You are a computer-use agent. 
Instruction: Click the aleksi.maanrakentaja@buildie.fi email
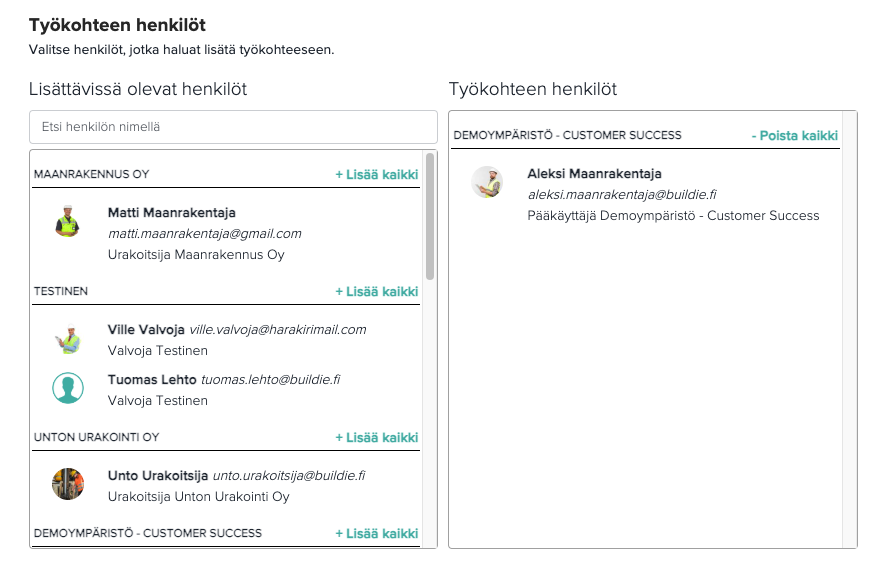tap(622, 195)
